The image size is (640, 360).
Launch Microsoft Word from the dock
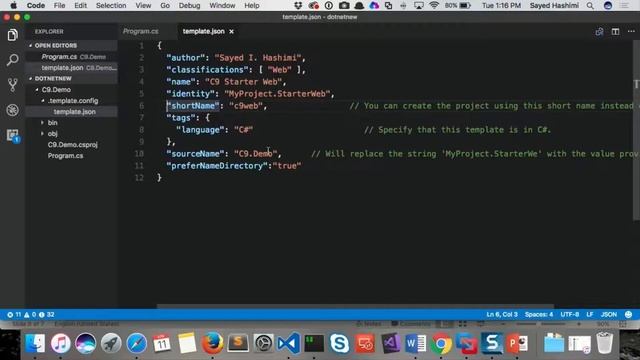[x=416, y=343]
